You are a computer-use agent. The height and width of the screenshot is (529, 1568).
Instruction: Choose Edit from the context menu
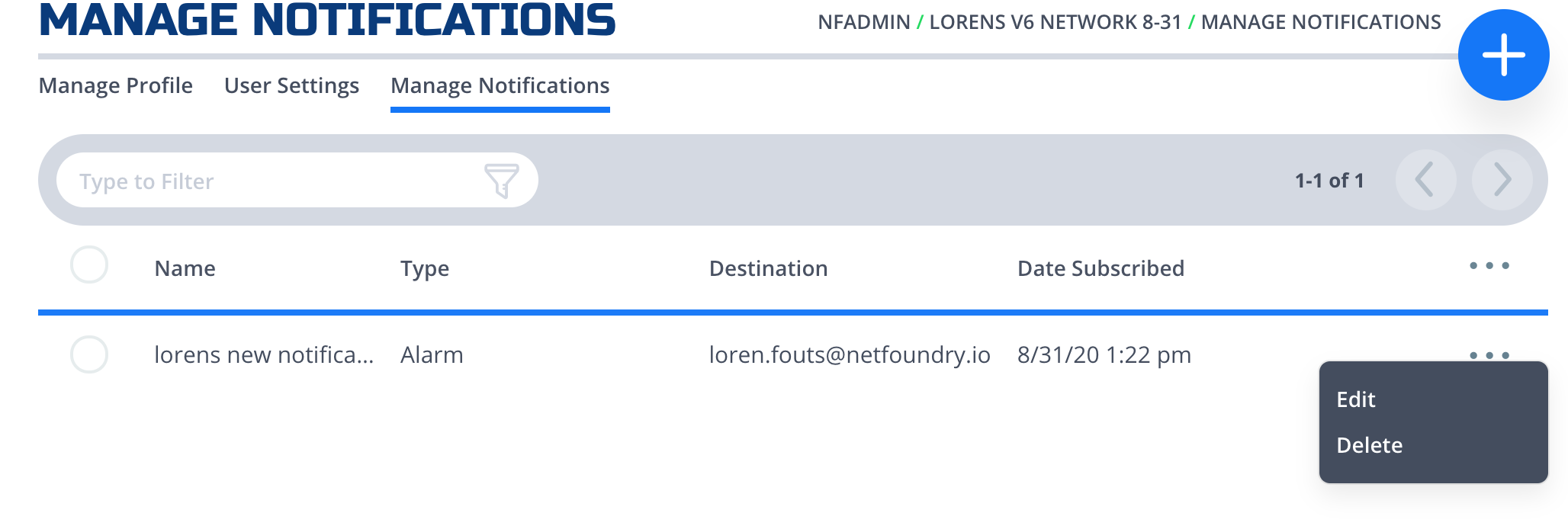(1356, 399)
